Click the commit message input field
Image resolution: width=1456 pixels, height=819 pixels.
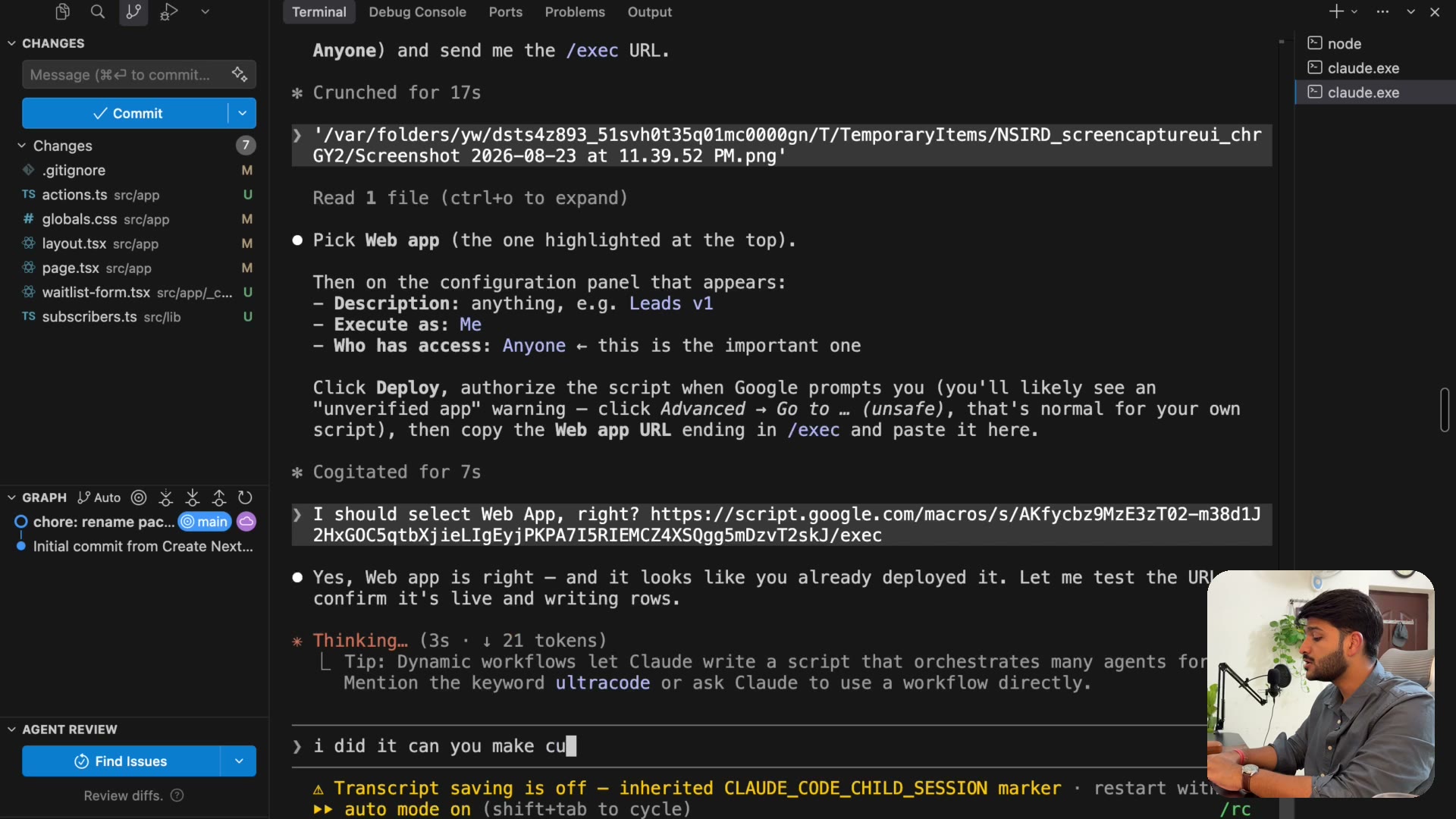[139, 74]
